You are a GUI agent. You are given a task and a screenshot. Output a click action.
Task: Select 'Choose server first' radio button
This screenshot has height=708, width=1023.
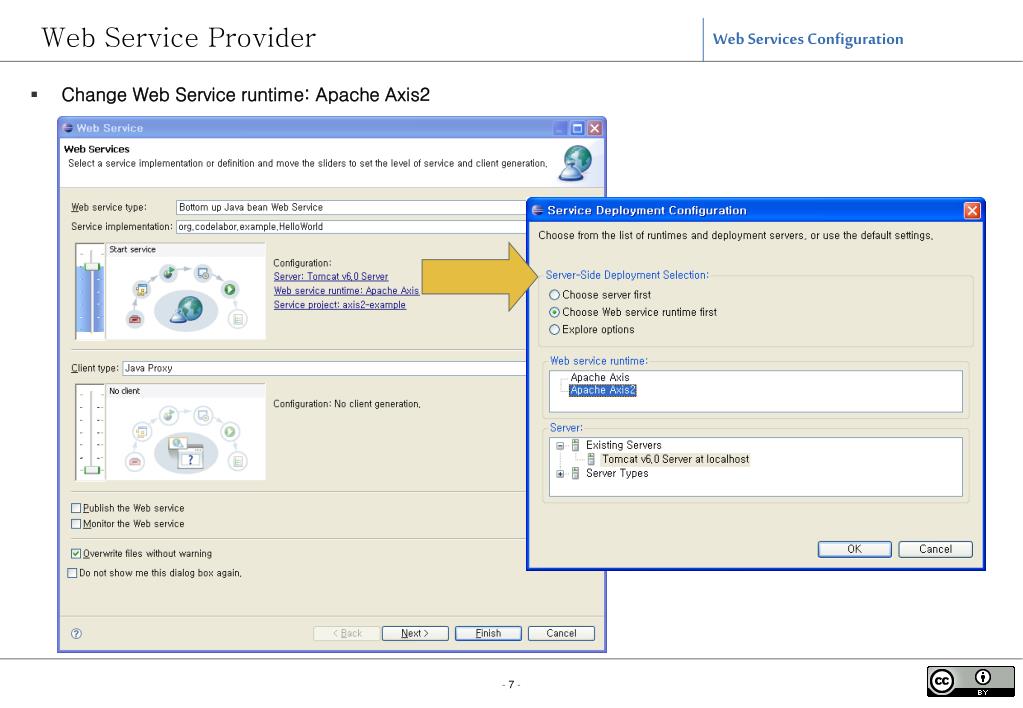[555, 295]
